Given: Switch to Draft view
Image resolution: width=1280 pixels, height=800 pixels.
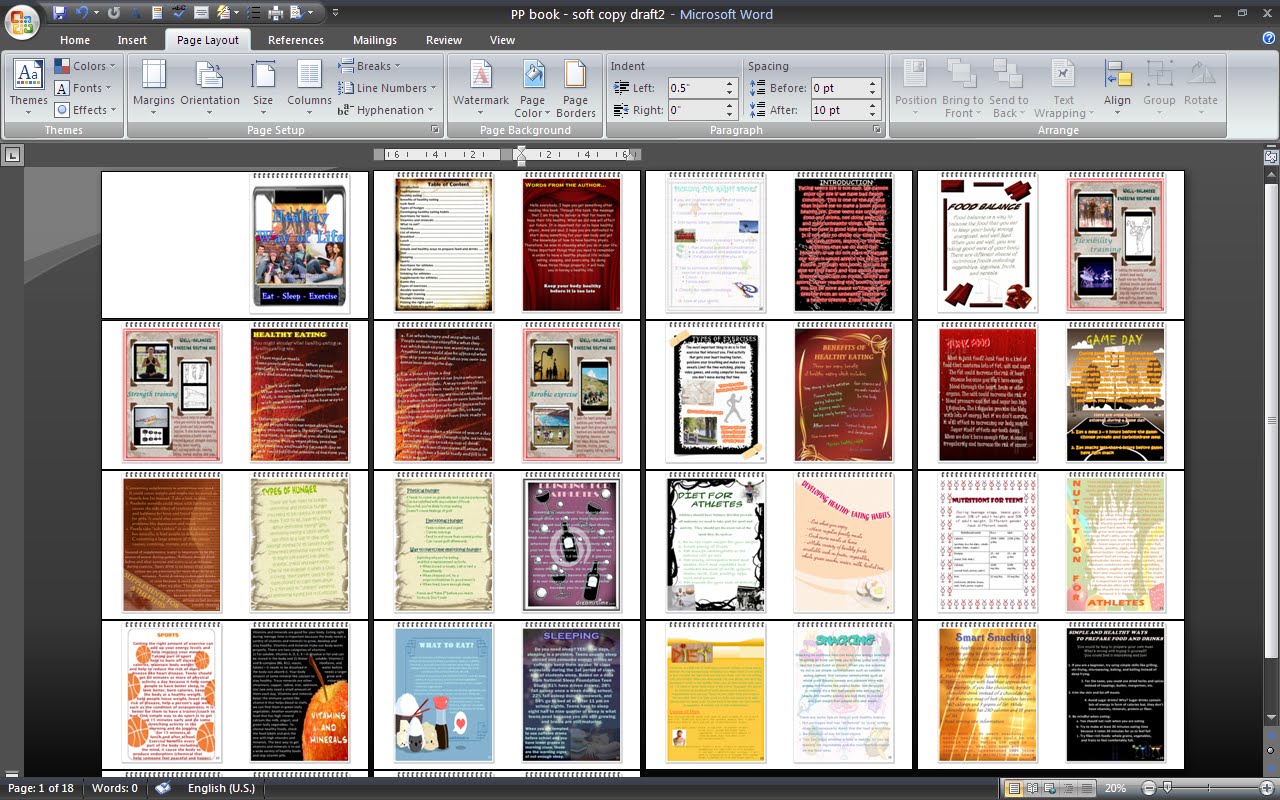Looking at the screenshot, I should (x=1087, y=788).
